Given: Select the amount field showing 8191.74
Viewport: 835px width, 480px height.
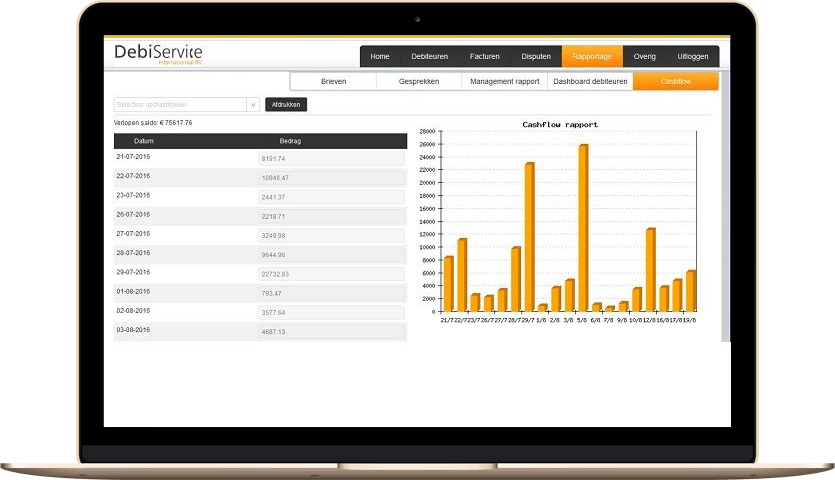Looking at the screenshot, I should pos(331,159).
